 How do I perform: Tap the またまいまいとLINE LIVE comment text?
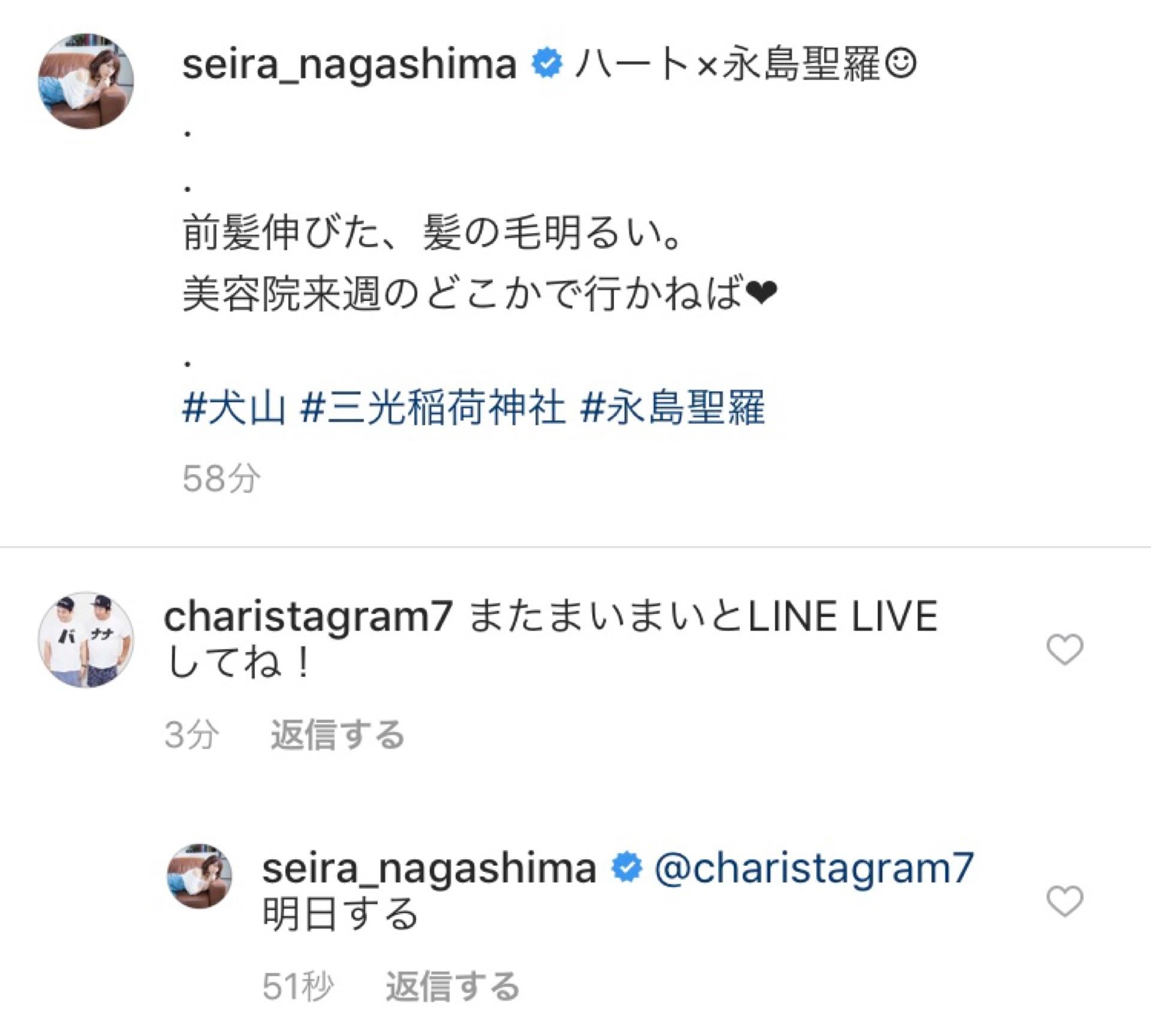pos(701,618)
